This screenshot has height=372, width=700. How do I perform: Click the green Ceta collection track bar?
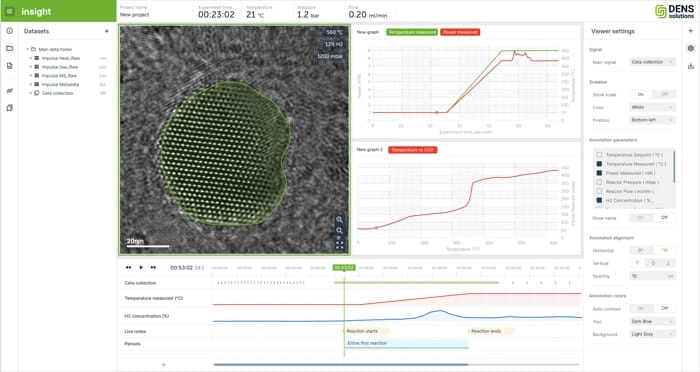pyautogui.click(x=416, y=283)
